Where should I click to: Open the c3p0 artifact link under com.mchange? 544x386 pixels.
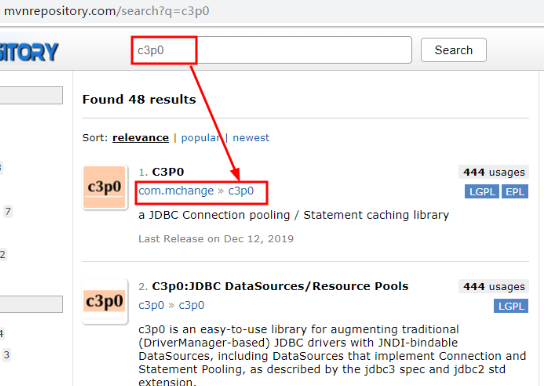(x=241, y=191)
